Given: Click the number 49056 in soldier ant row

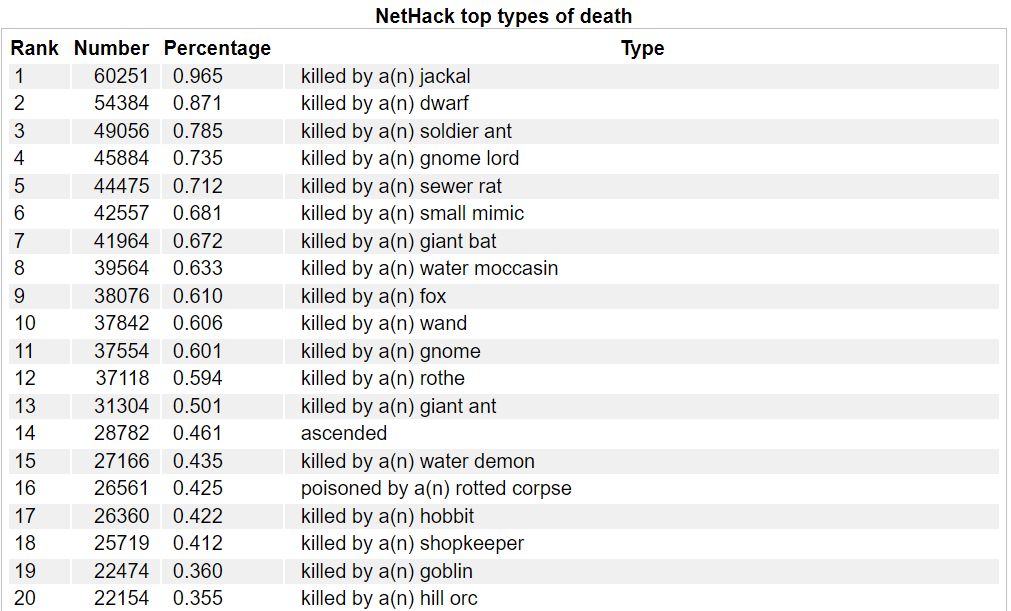Looking at the screenshot, I should pos(121,131).
